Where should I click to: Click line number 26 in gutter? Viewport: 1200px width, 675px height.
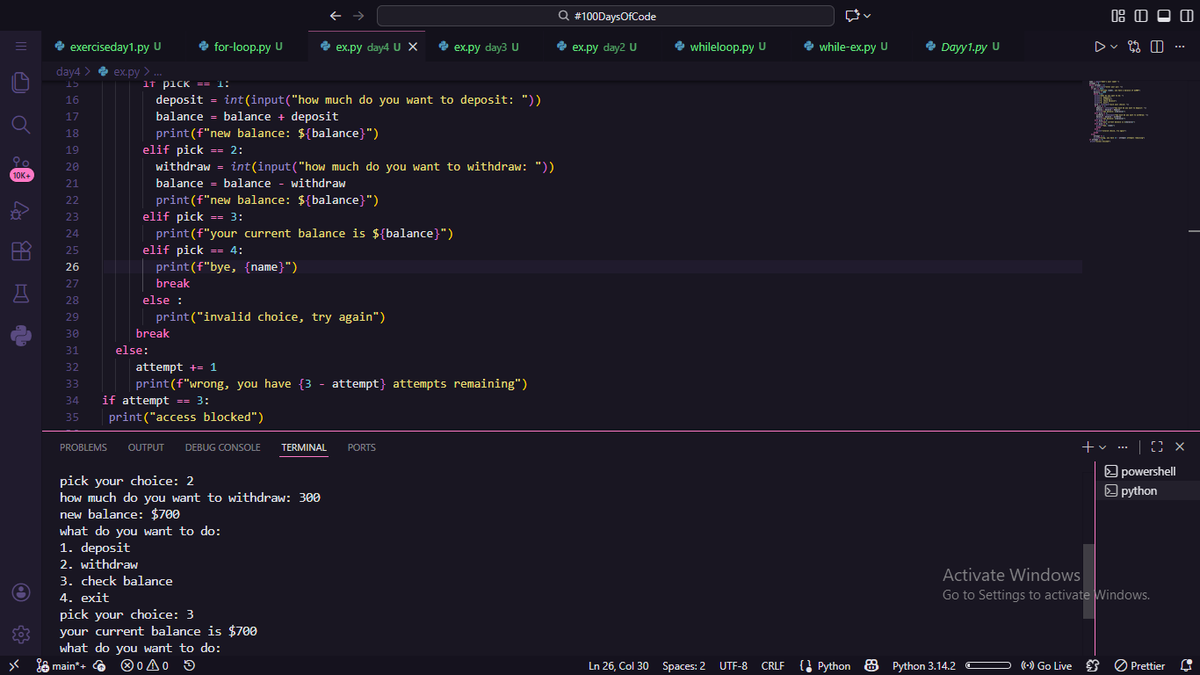coord(72,267)
